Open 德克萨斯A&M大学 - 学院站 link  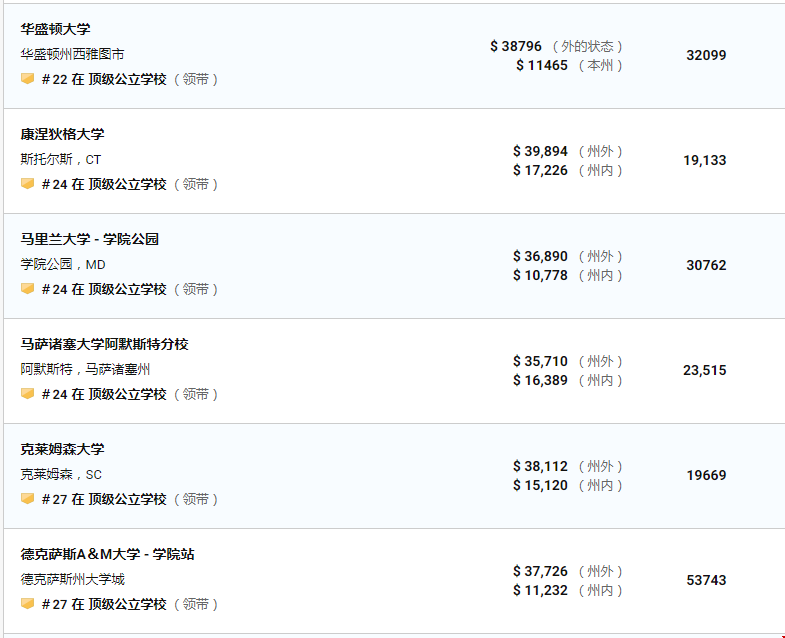[107, 554]
